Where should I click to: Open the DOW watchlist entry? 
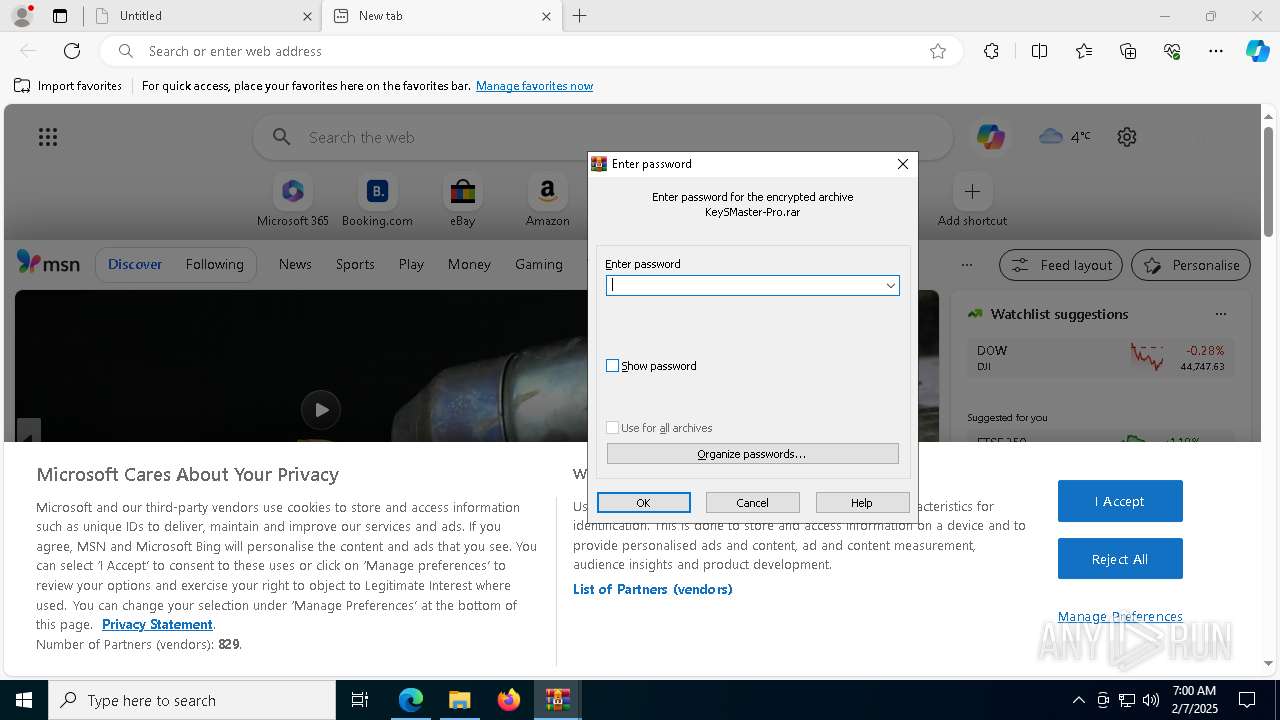[1100, 357]
